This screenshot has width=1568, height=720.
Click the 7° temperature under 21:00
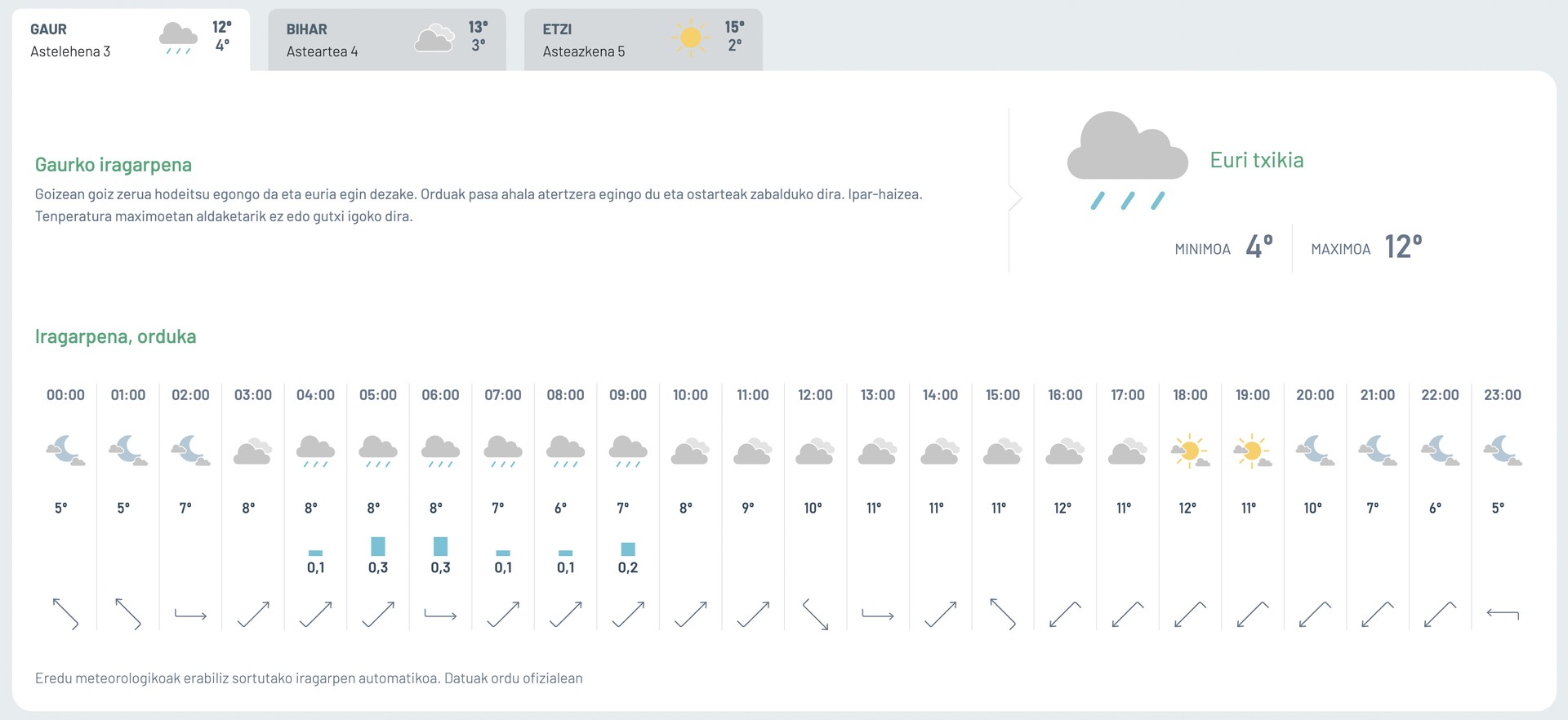click(1373, 508)
